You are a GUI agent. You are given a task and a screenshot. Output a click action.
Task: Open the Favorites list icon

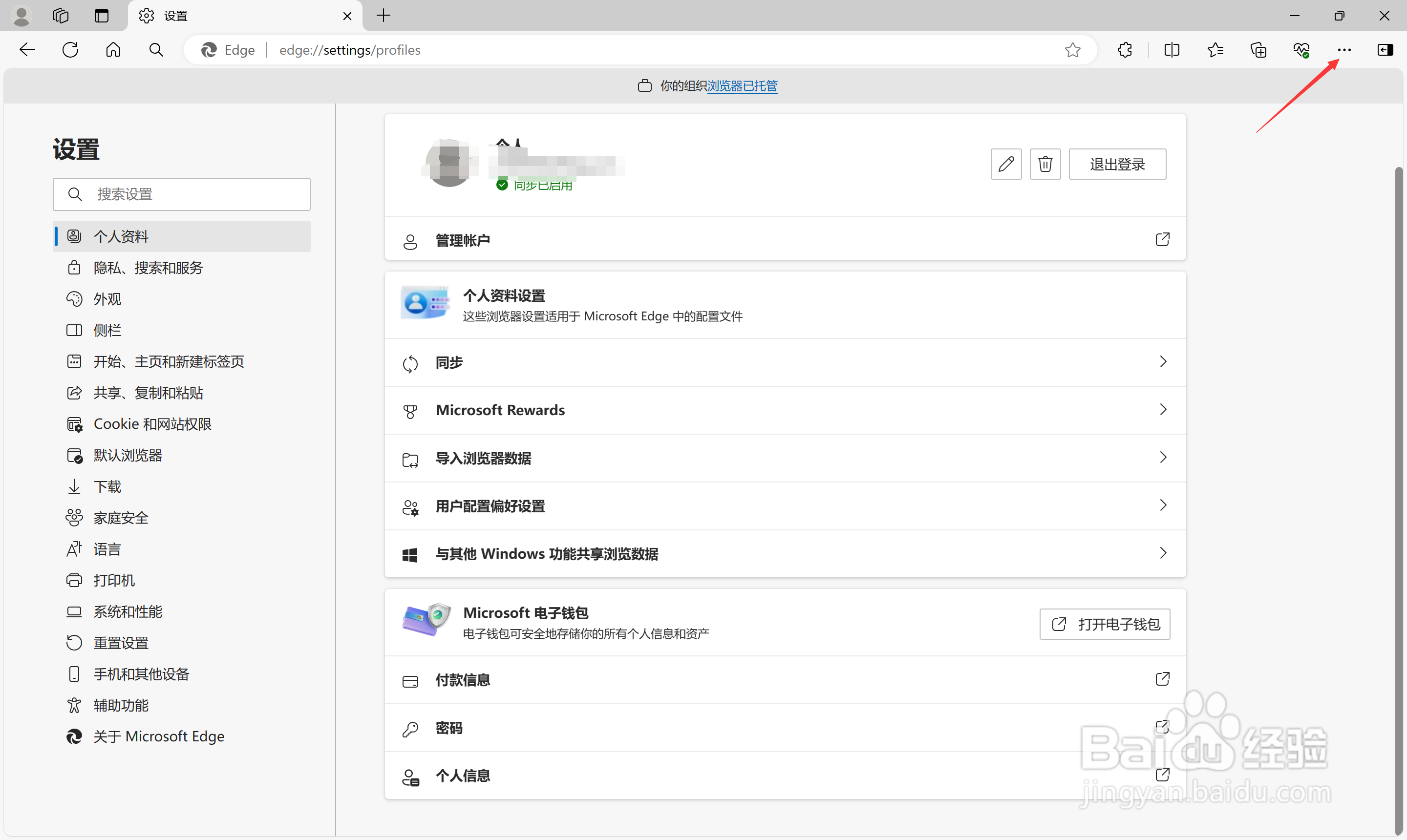[x=1215, y=50]
